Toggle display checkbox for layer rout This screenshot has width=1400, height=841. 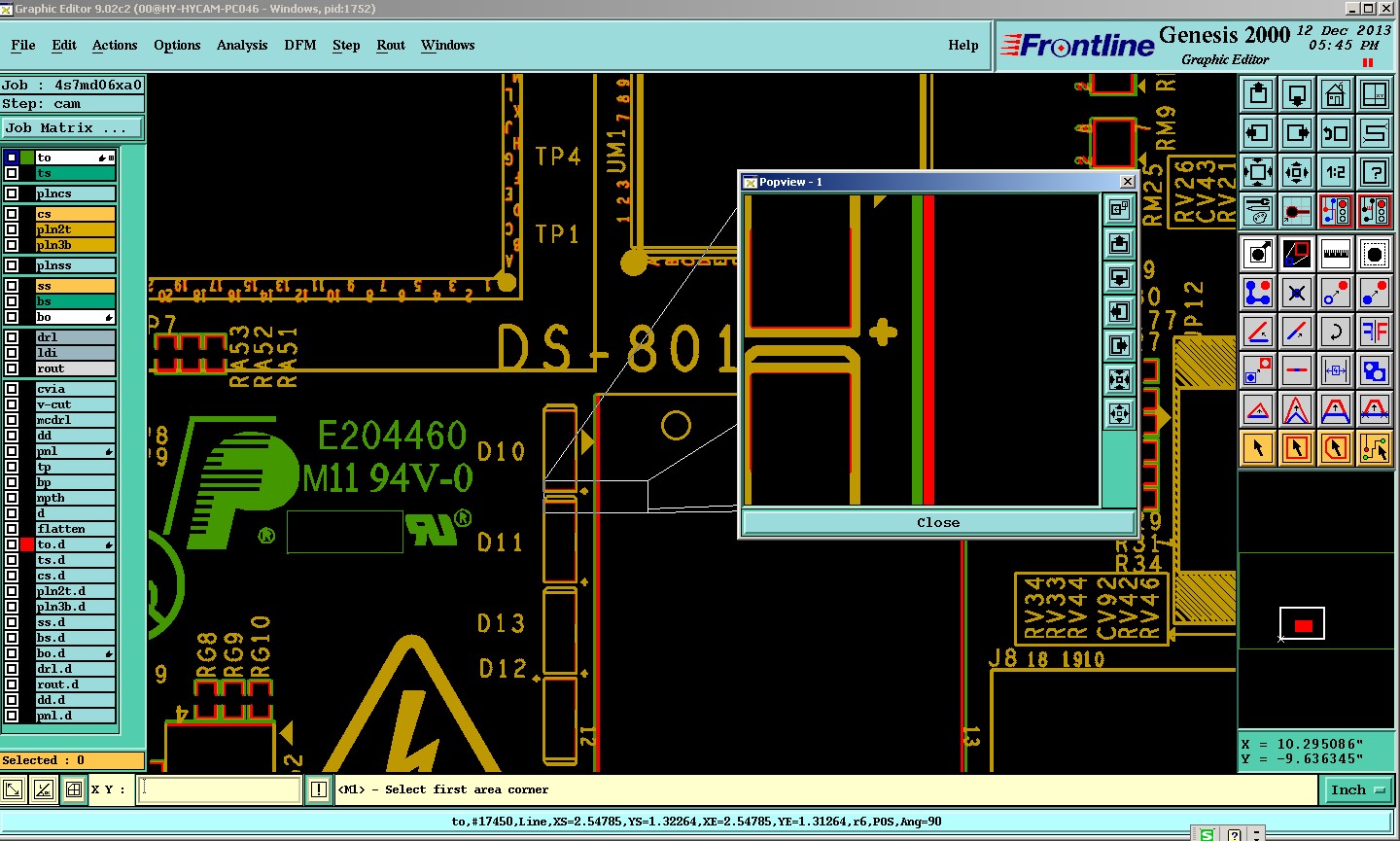click(12, 368)
